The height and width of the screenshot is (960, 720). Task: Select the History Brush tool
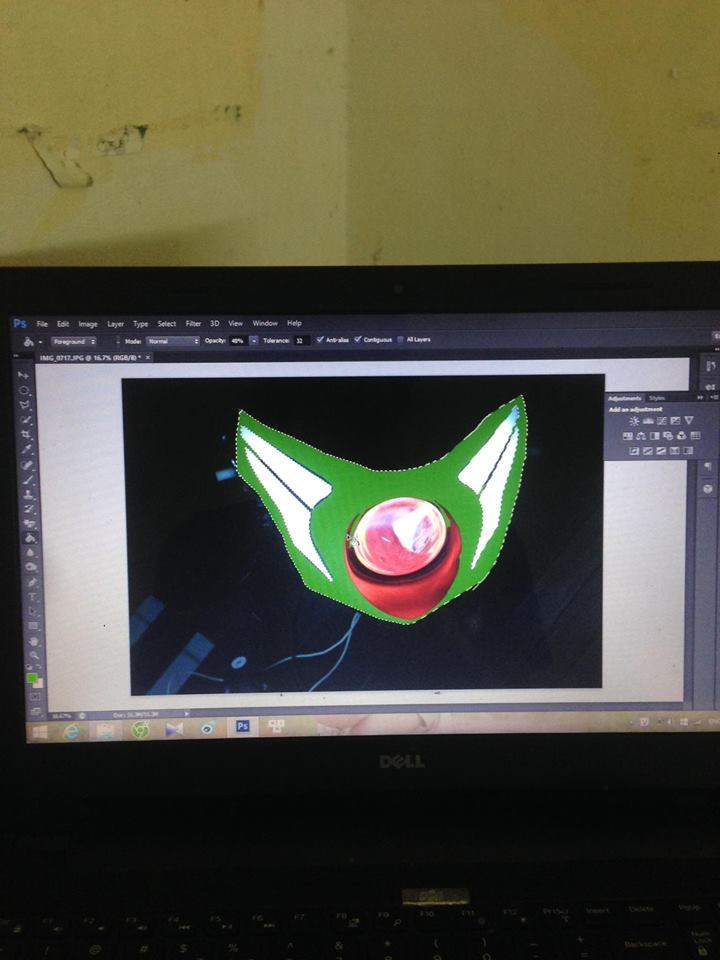click(29, 508)
